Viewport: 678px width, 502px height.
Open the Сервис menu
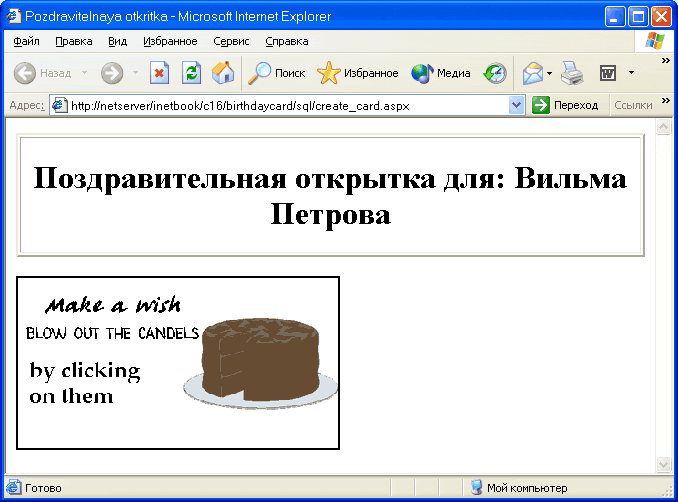click(x=231, y=41)
